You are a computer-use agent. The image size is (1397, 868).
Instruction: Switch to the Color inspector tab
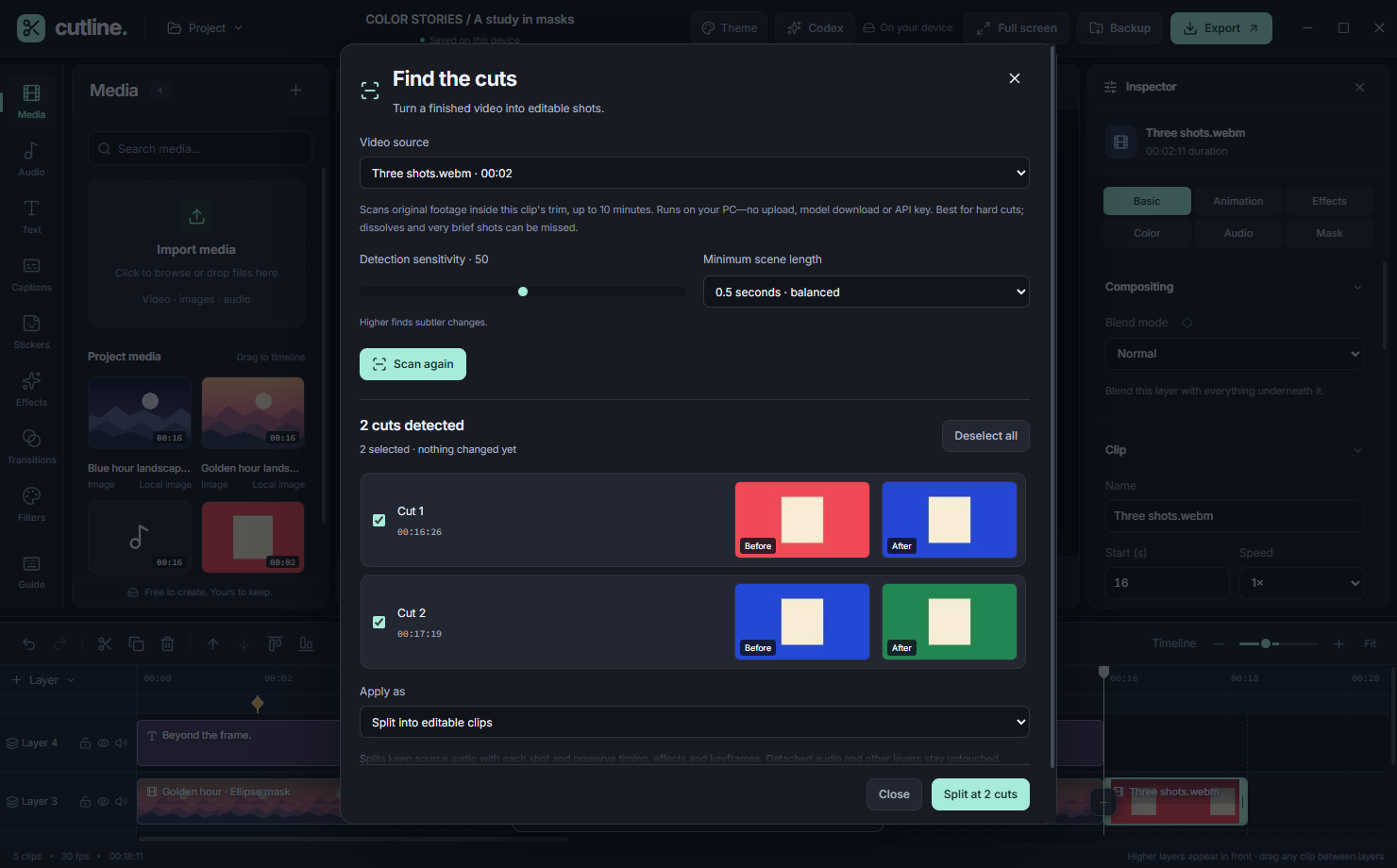coord(1147,233)
